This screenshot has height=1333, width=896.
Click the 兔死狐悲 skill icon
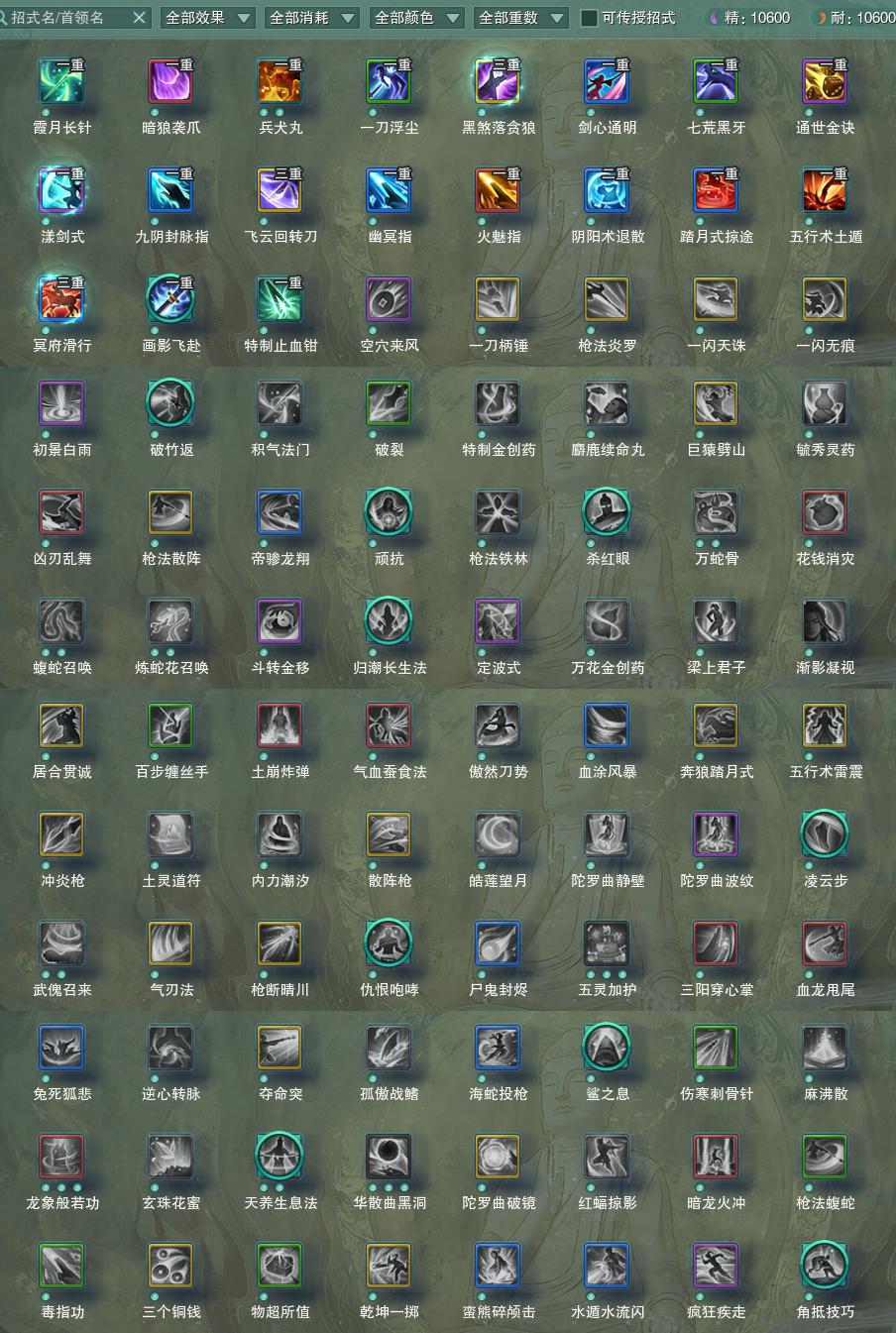[61, 1048]
